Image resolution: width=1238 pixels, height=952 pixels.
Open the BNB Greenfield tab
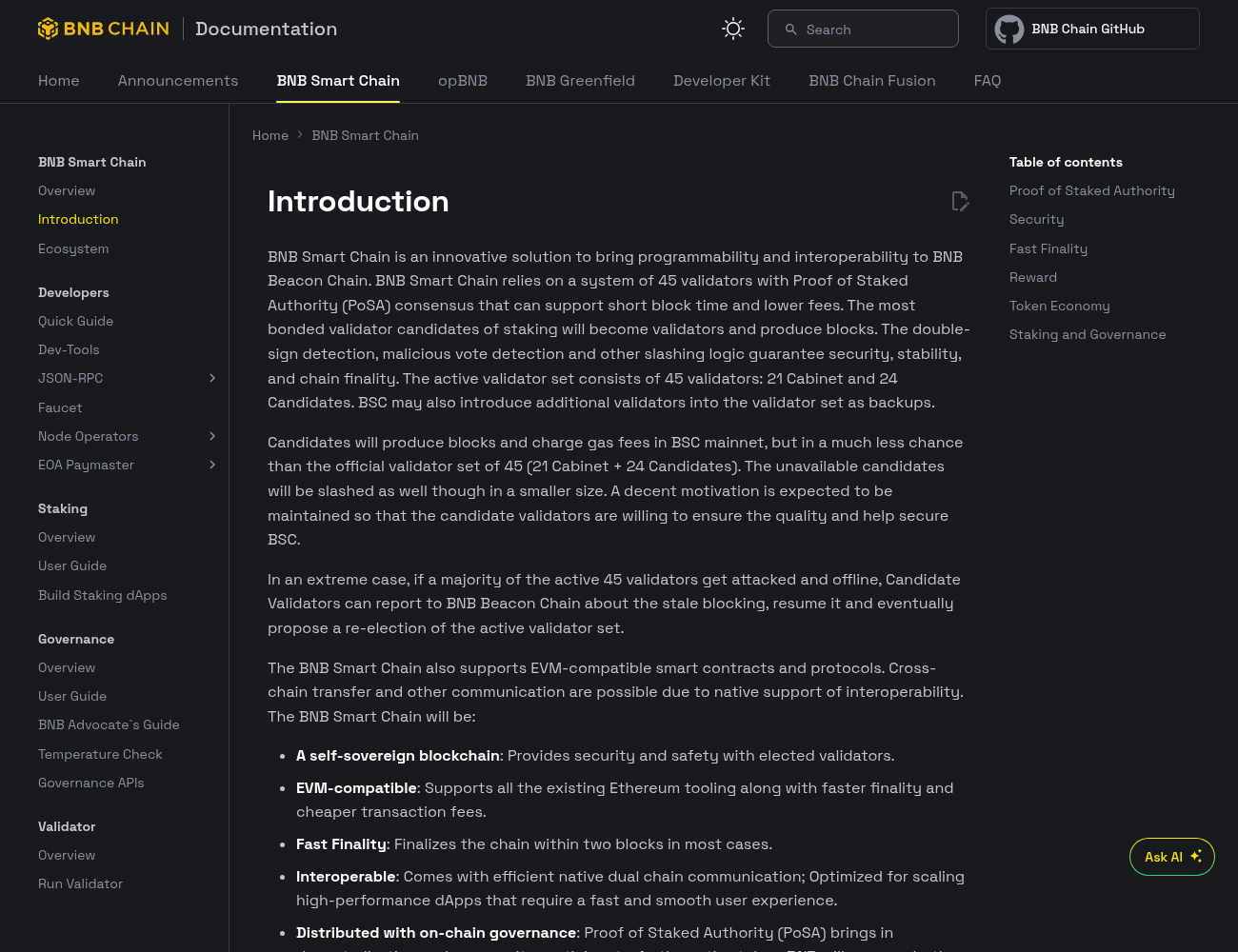click(580, 81)
